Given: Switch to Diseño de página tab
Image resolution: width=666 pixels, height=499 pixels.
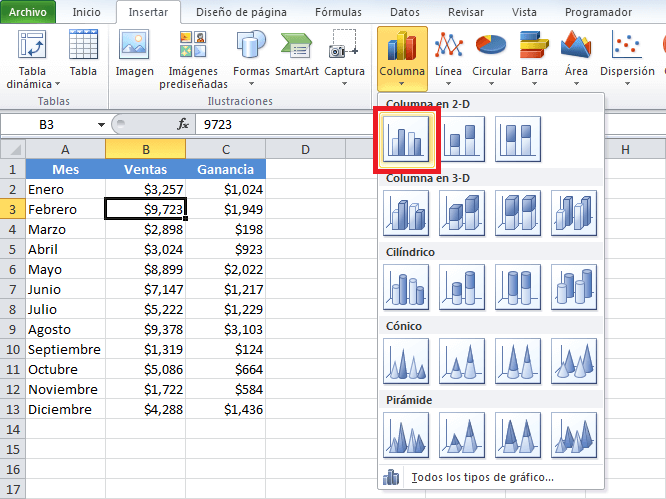Looking at the screenshot, I should 241,12.
